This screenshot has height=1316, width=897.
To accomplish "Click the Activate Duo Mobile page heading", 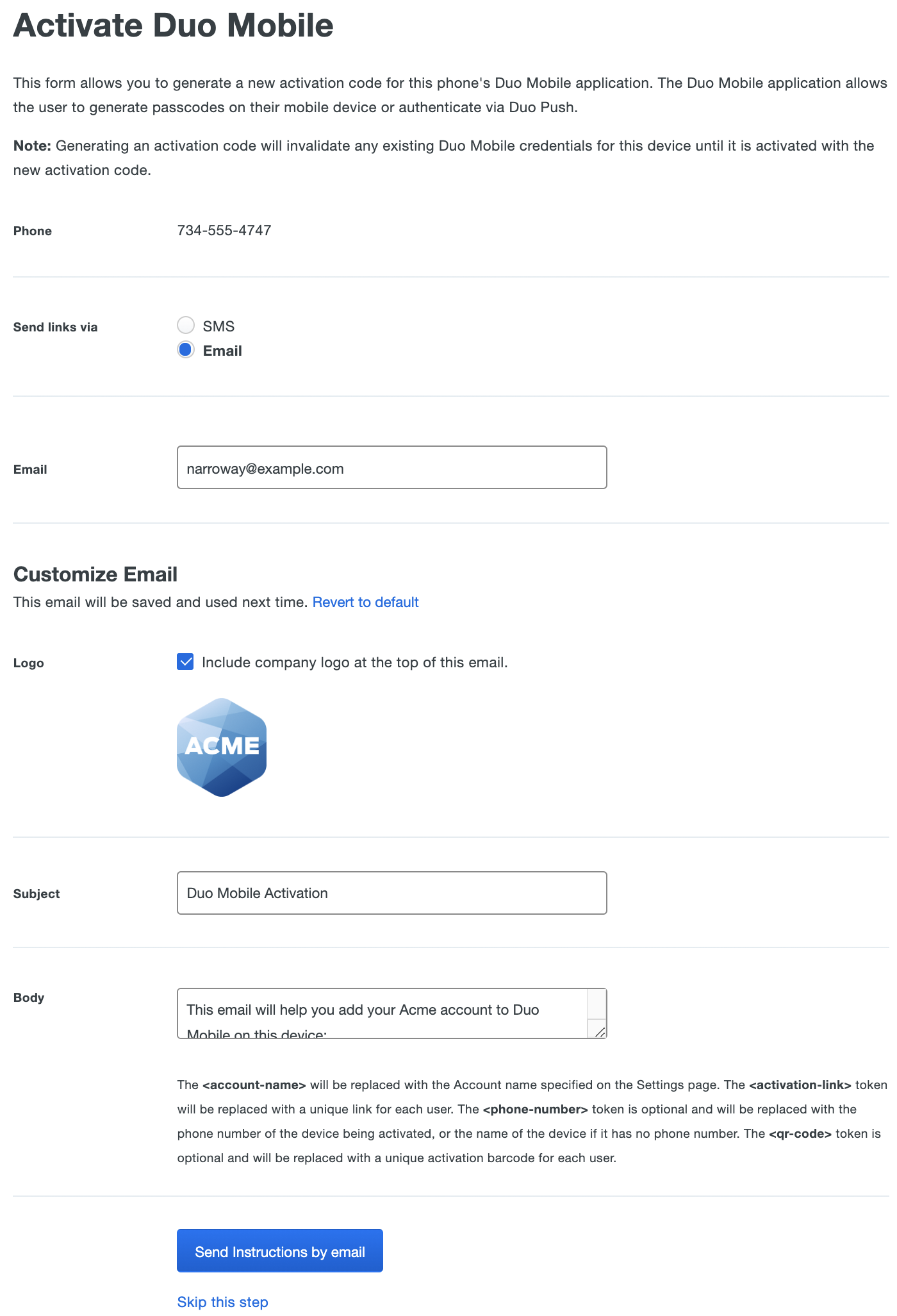I will click(173, 26).
